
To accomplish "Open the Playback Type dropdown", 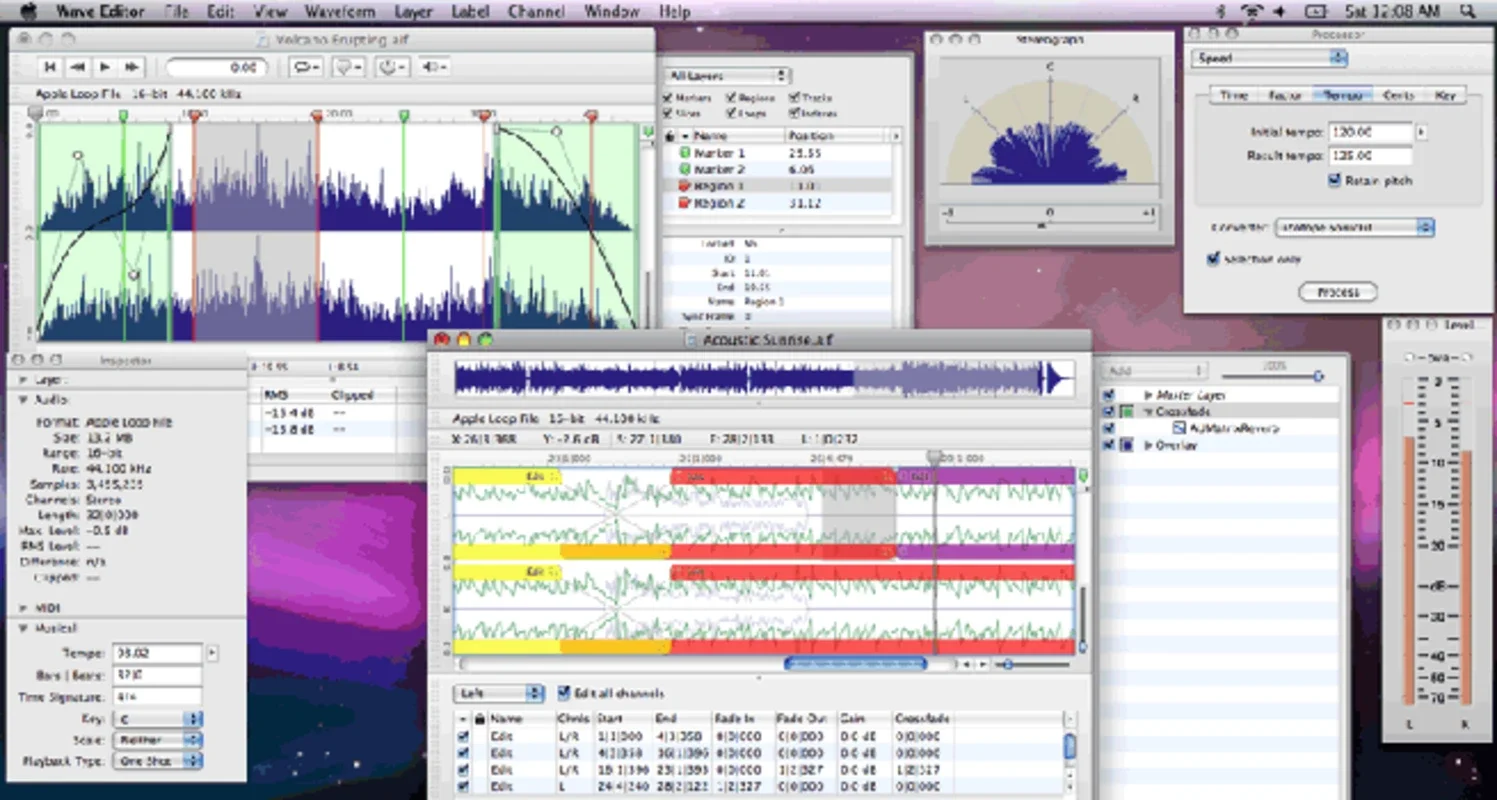I will [x=157, y=761].
